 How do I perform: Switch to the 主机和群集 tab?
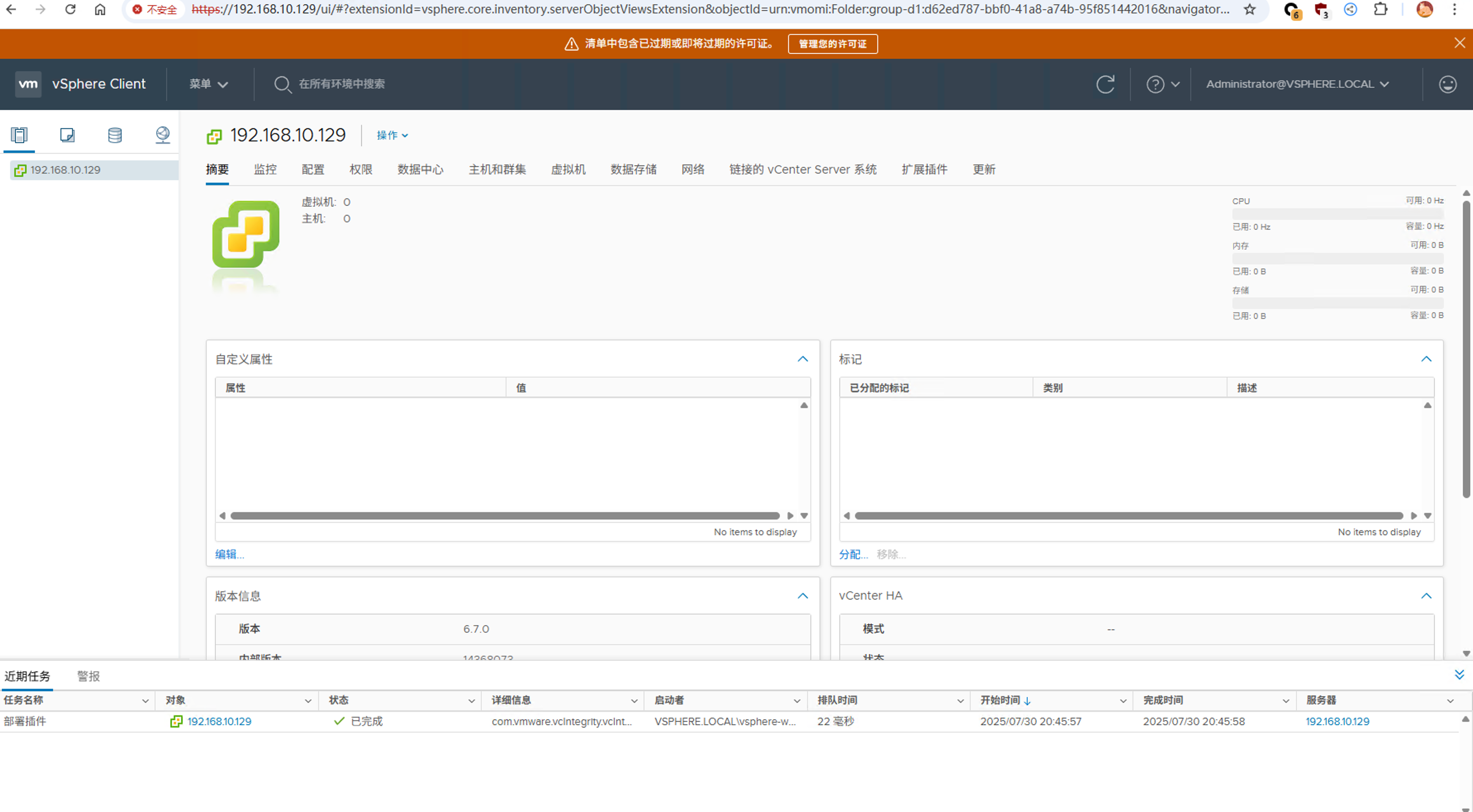coord(497,169)
